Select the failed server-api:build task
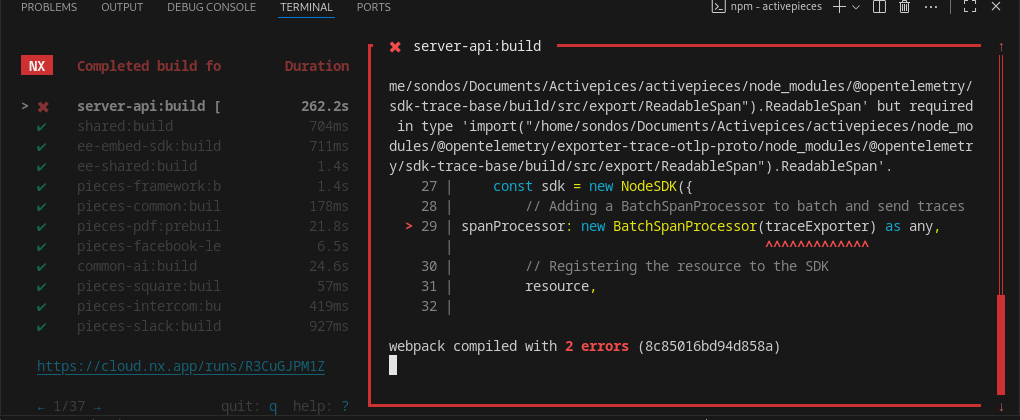Screen dimensions: 1020x420 [x=148, y=106]
